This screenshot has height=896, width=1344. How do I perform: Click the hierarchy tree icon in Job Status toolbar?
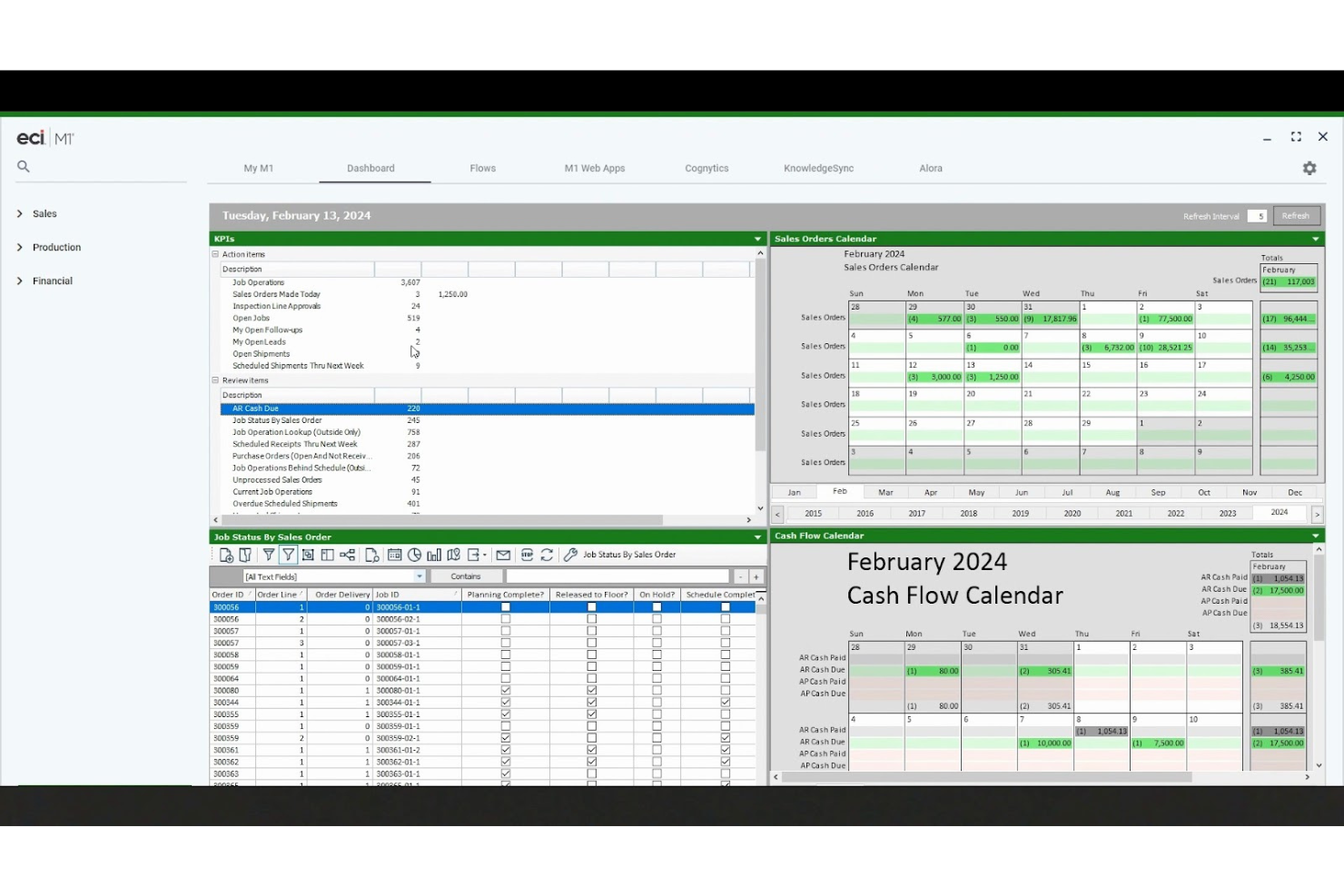pyautogui.click(x=348, y=555)
